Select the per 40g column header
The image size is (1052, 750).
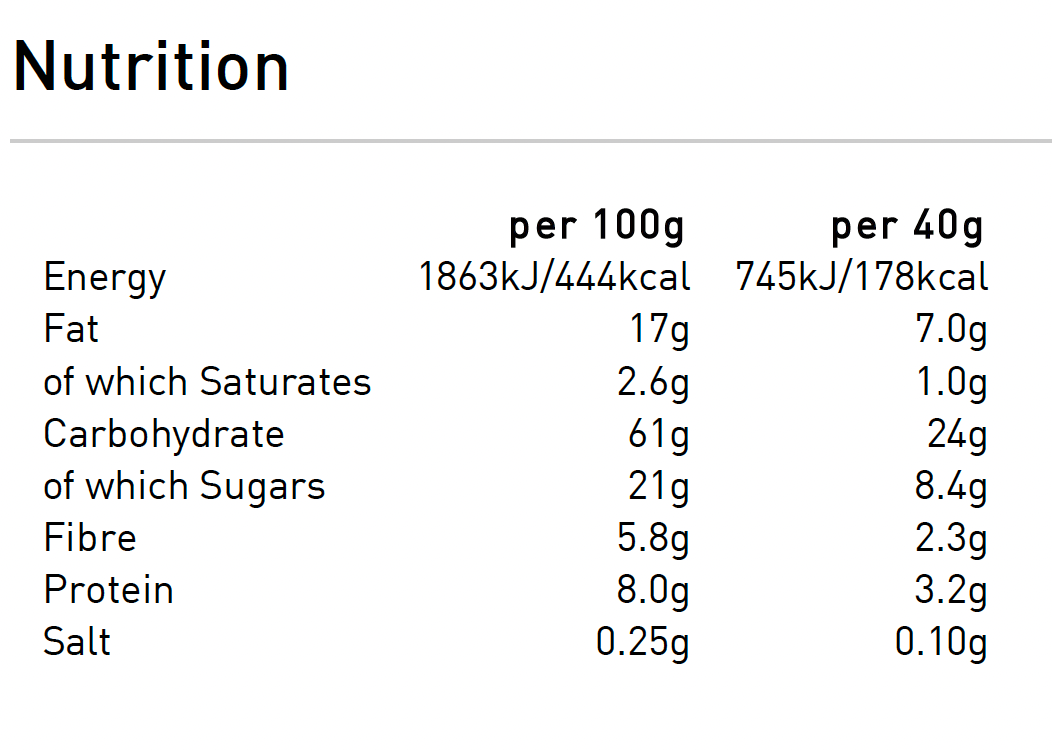(907, 226)
